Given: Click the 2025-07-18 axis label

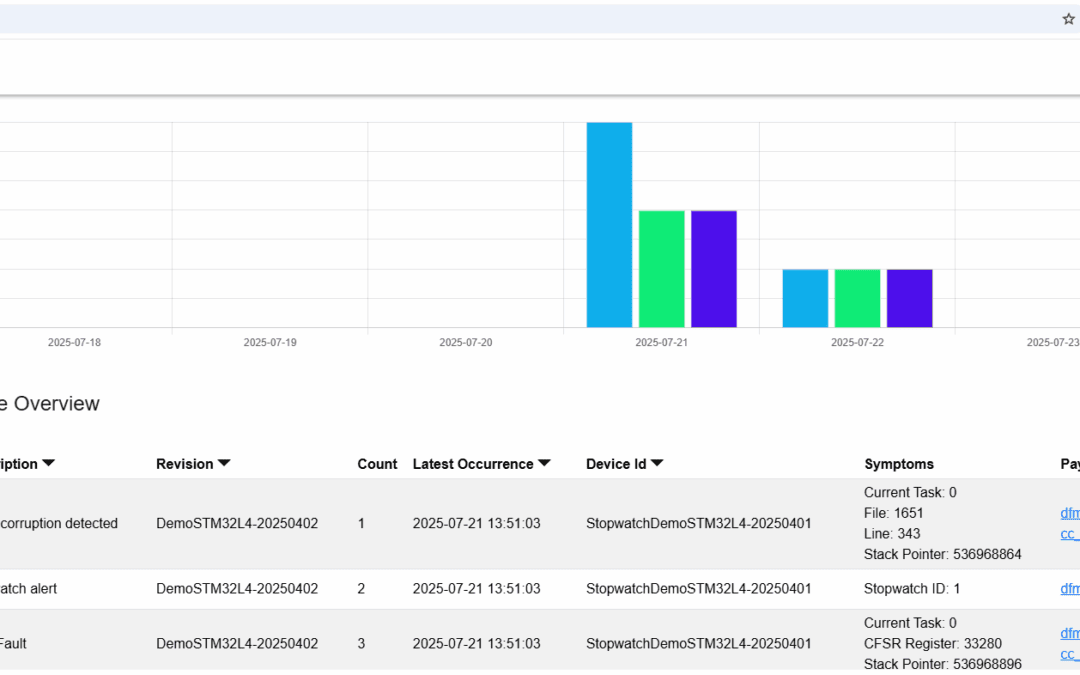Looking at the screenshot, I should (x=74, y=342).
